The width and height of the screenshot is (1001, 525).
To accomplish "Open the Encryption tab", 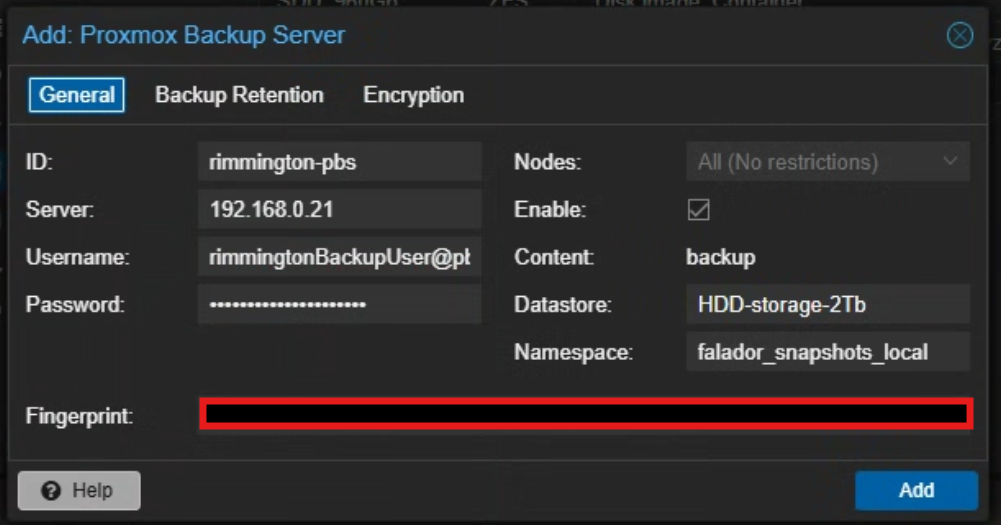I will coord(414,95).
